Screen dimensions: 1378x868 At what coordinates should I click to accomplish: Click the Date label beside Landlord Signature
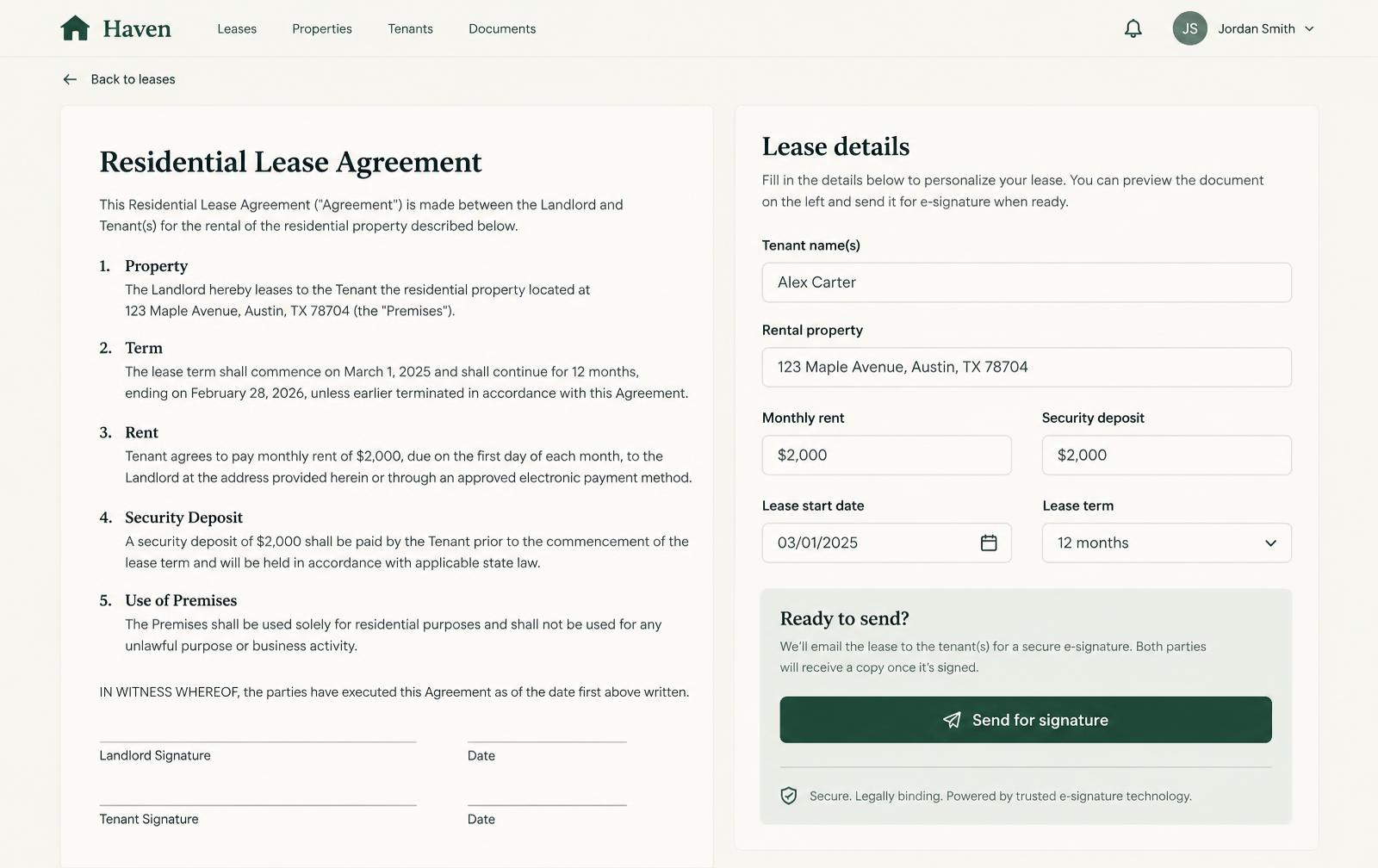[x=481, y=755]
